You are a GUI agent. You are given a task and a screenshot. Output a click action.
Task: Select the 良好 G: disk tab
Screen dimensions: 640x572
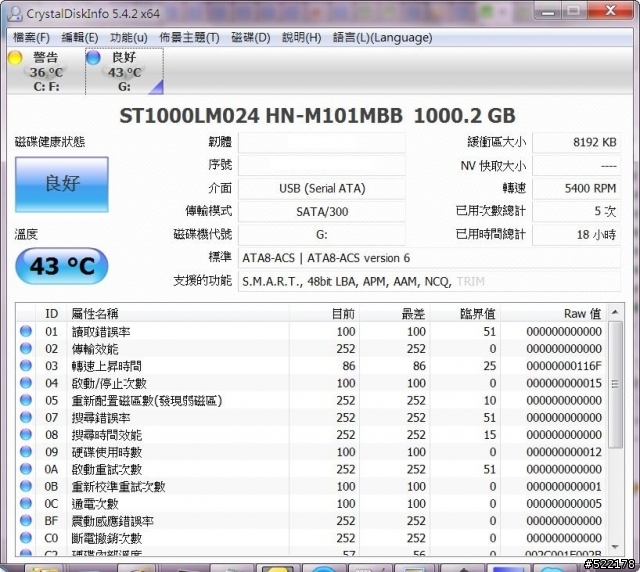[124, 71]
